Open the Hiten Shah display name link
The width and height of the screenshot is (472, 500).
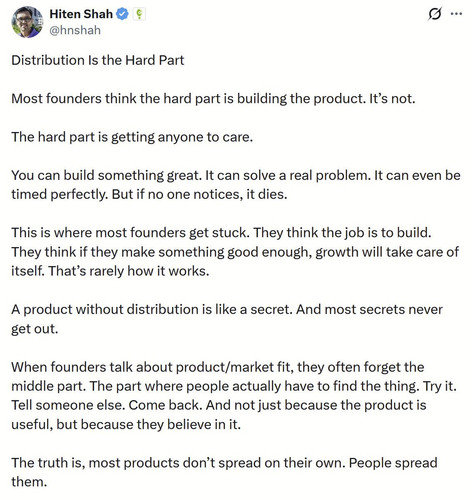tap(81, 14)
